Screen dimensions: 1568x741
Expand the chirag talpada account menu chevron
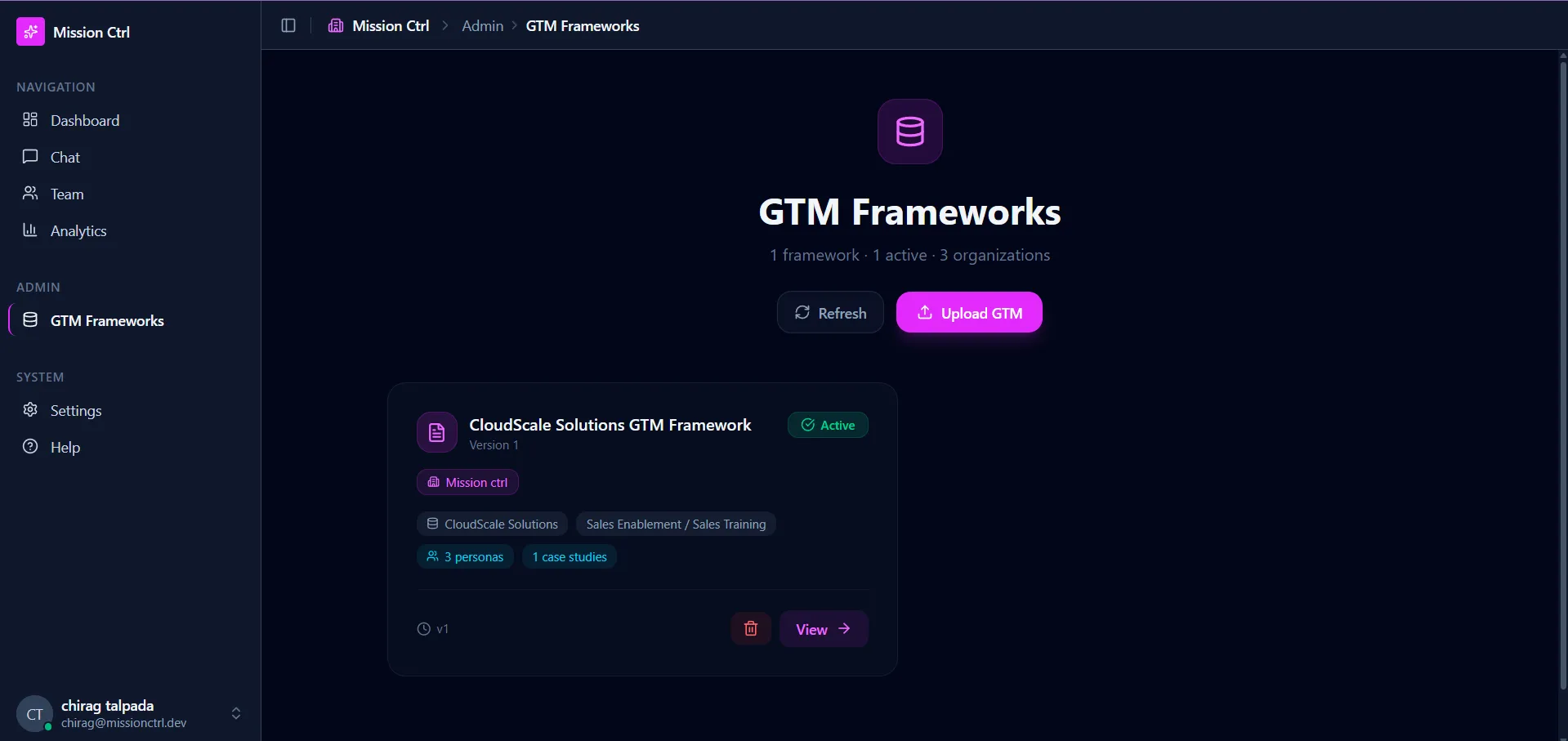tap(235, 712)
